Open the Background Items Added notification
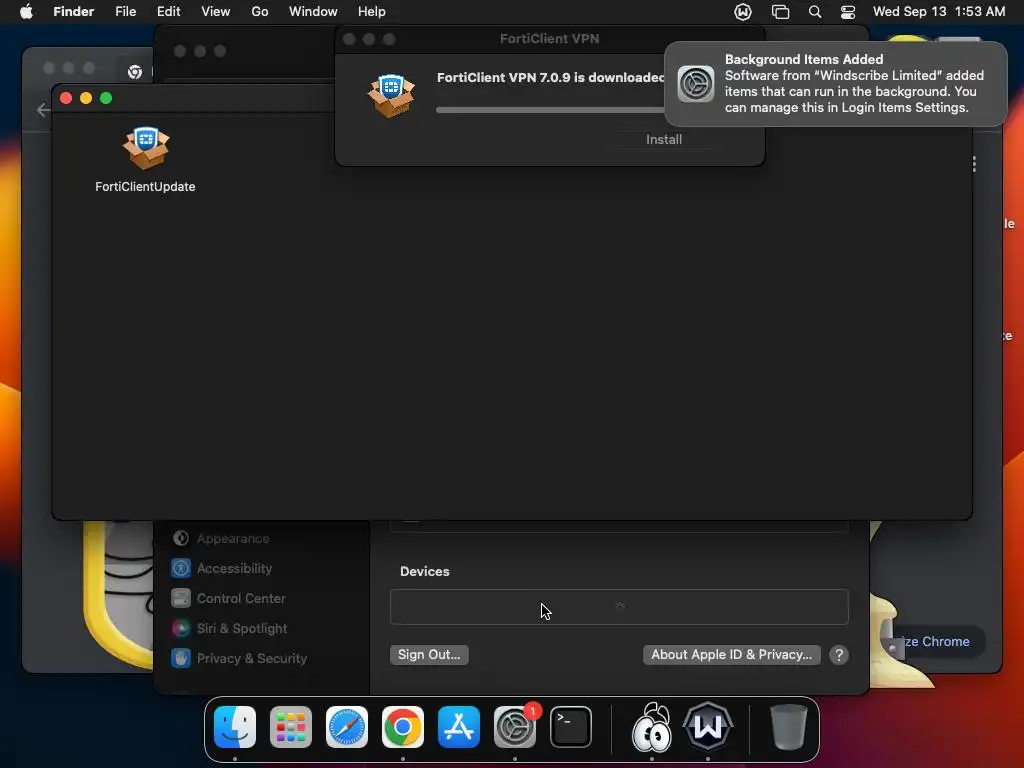Screen dimensions: 1024x768 [836, 84]
